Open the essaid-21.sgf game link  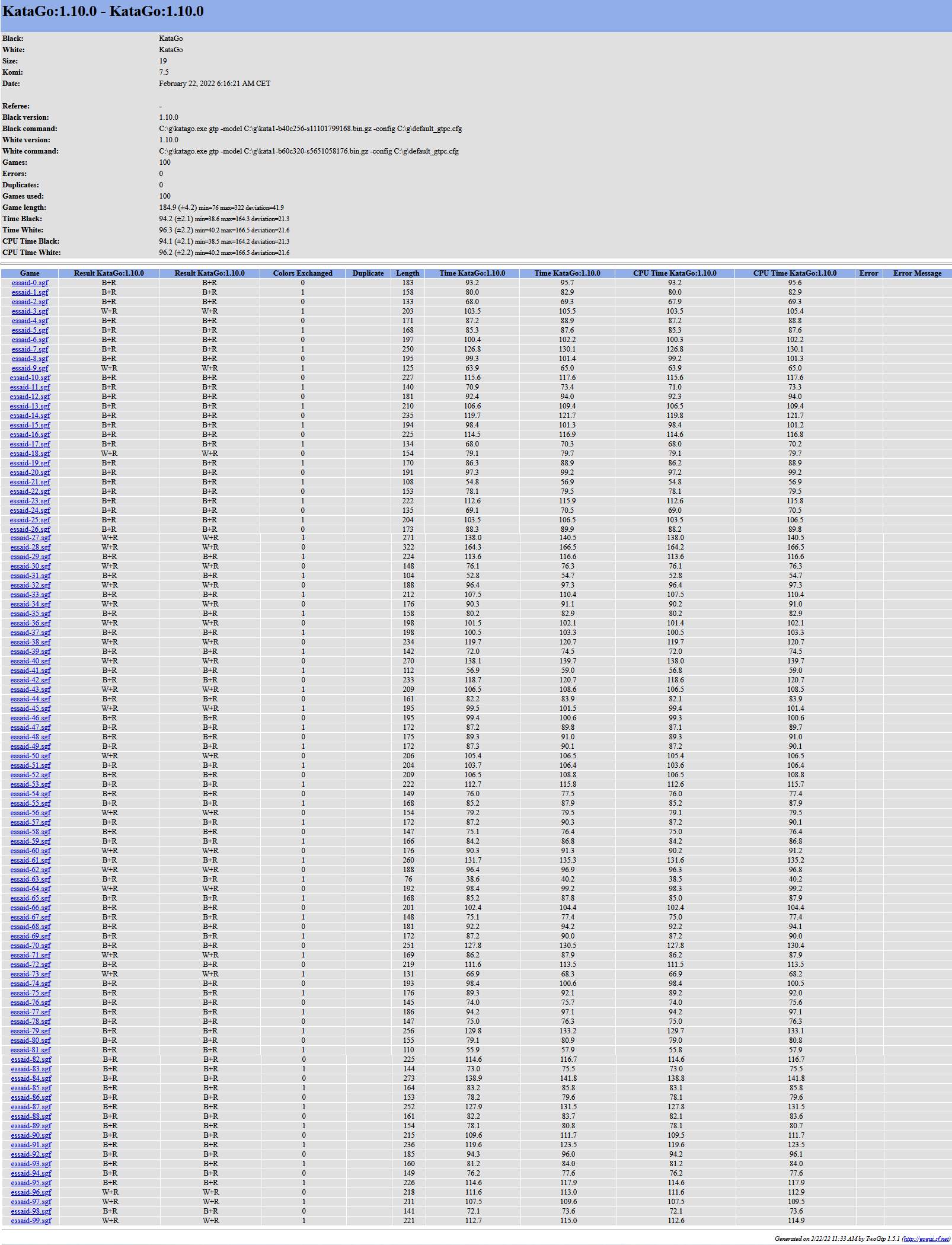[x=30, y=482]
